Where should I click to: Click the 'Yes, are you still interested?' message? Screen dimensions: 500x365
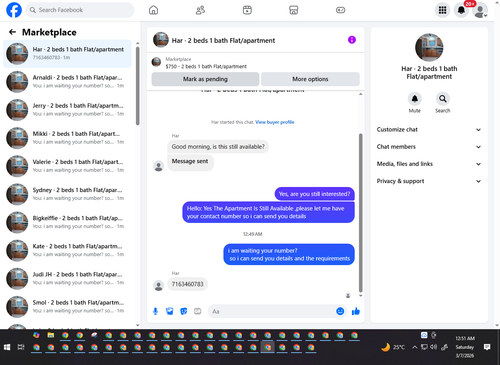(314, 194)
